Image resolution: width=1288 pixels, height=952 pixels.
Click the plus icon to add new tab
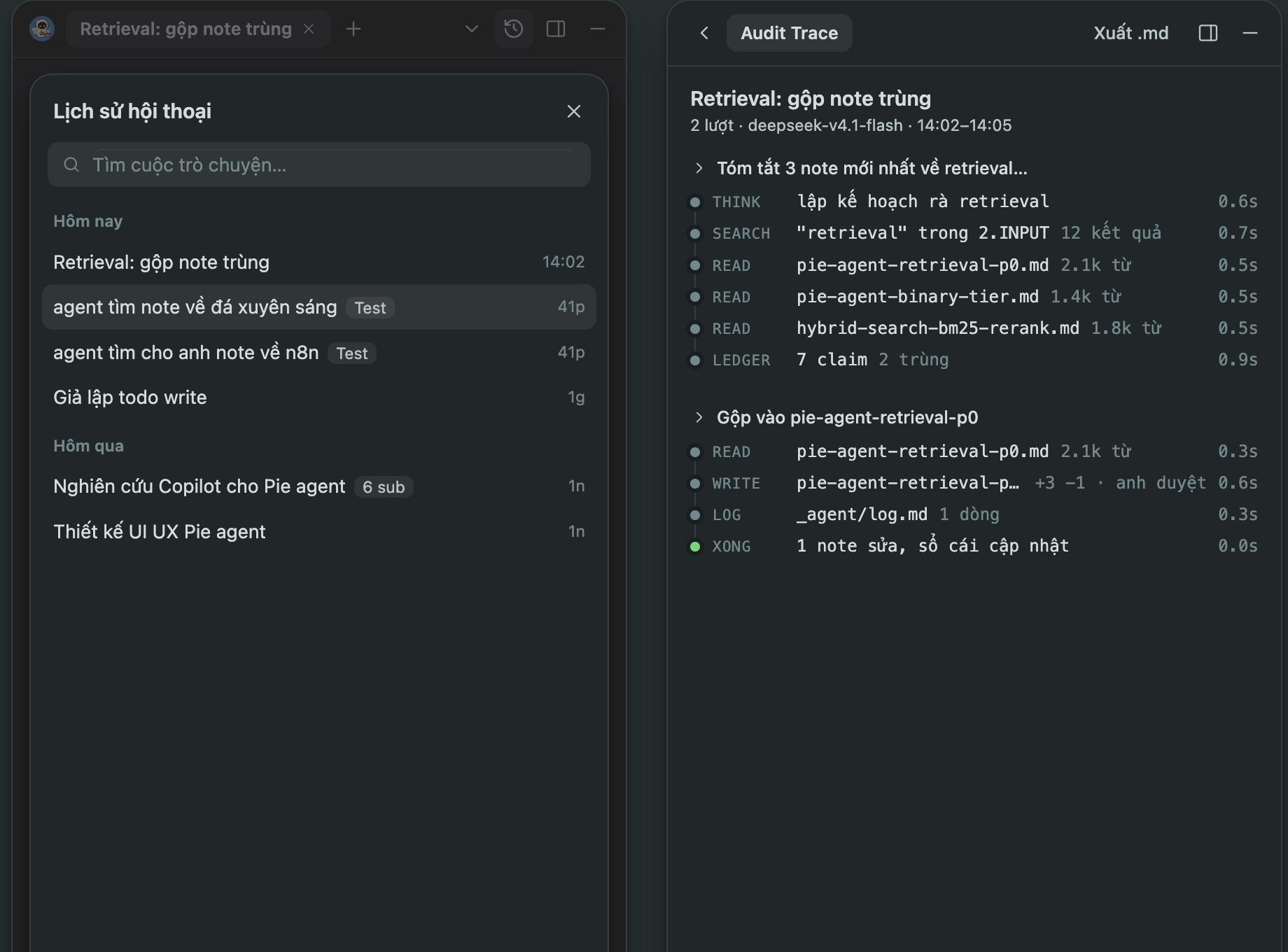click(x=353, y=29)
